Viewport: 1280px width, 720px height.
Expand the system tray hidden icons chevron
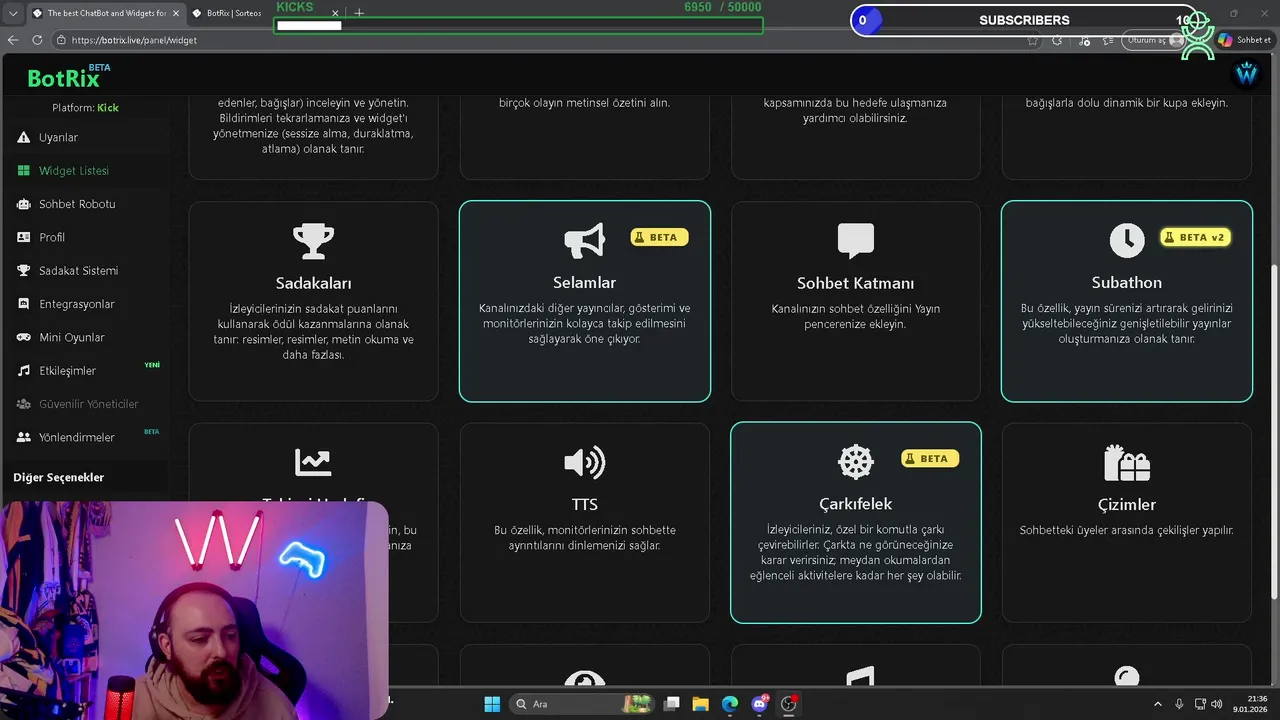tap(1158, 704)
